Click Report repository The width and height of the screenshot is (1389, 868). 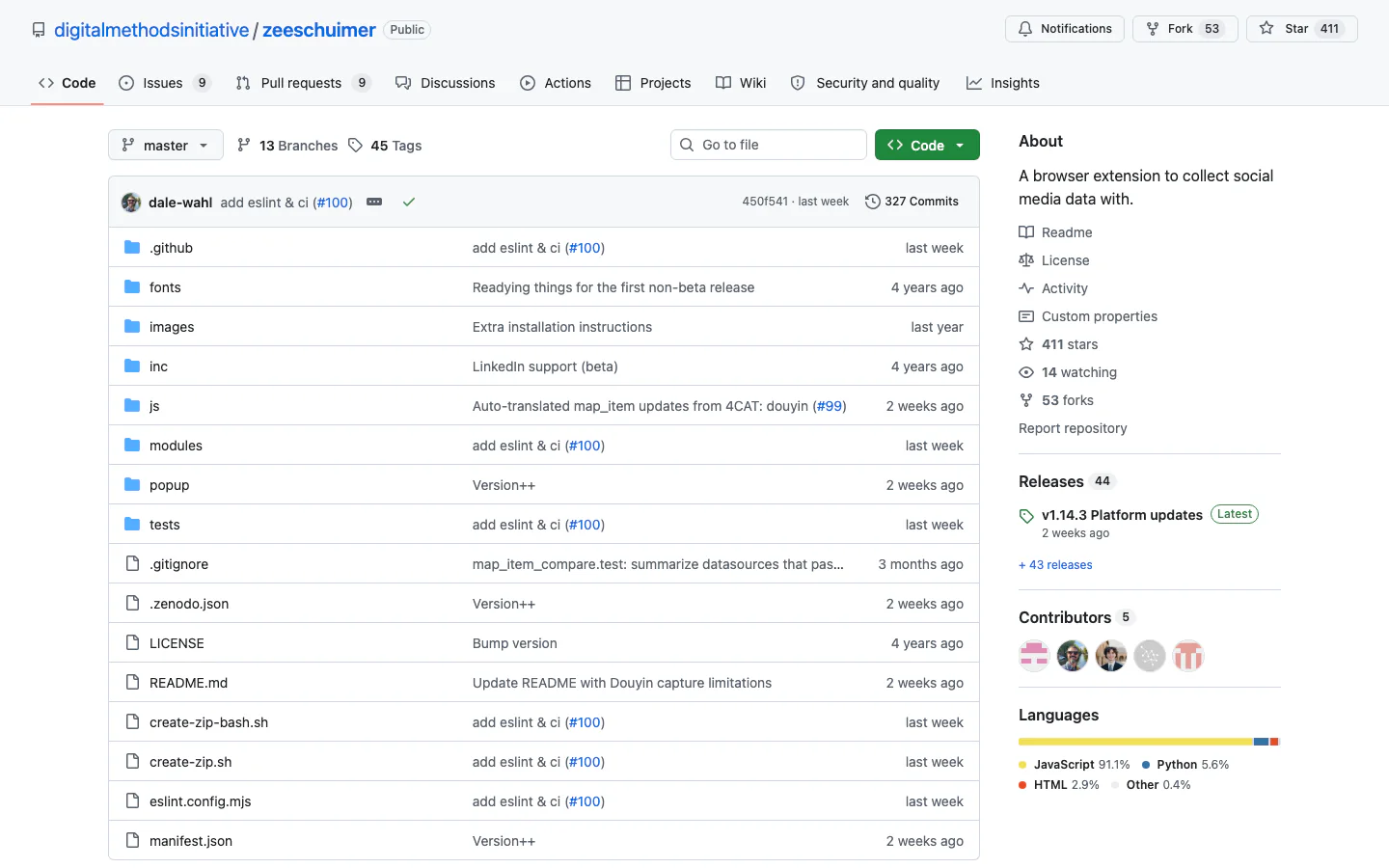[x=1073, y=428]
